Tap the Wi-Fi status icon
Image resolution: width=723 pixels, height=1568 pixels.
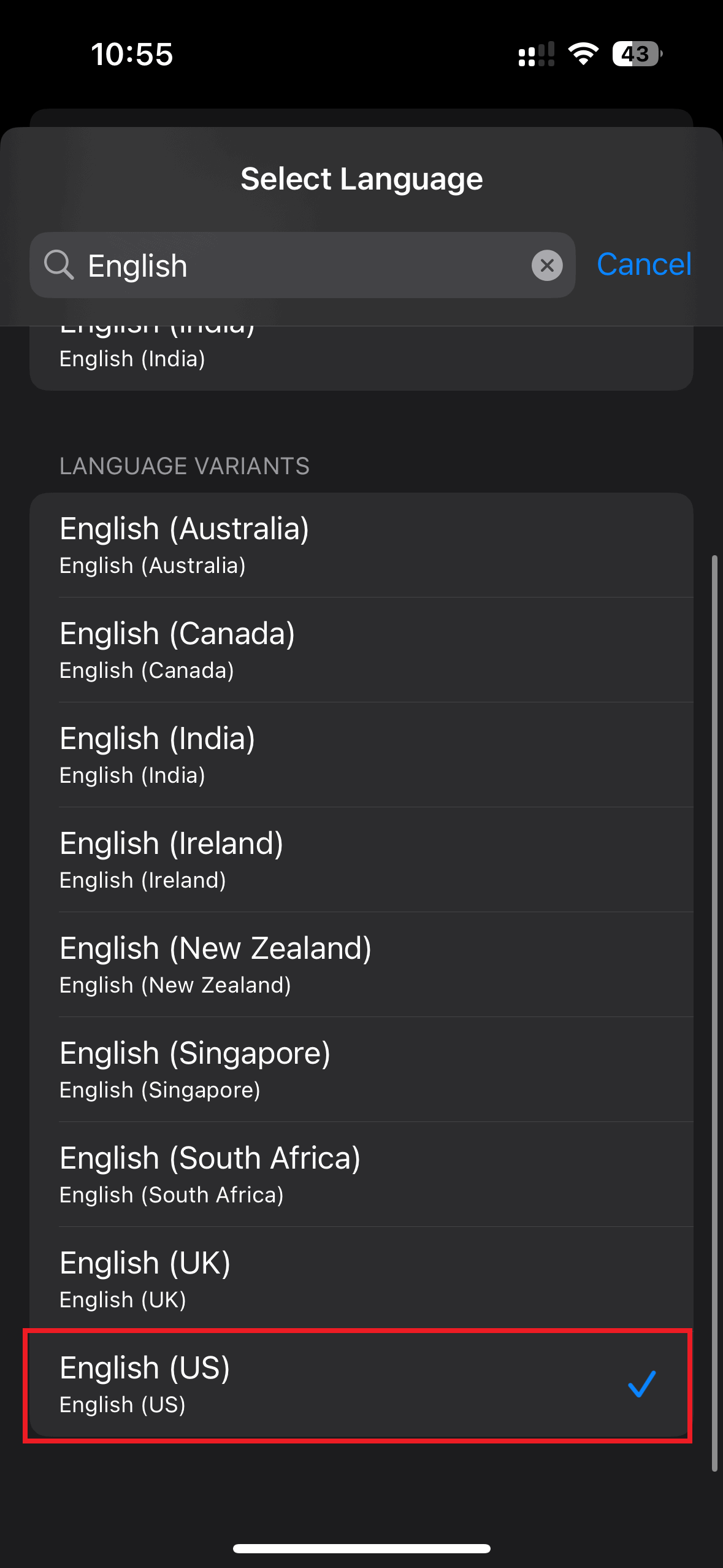583,54
